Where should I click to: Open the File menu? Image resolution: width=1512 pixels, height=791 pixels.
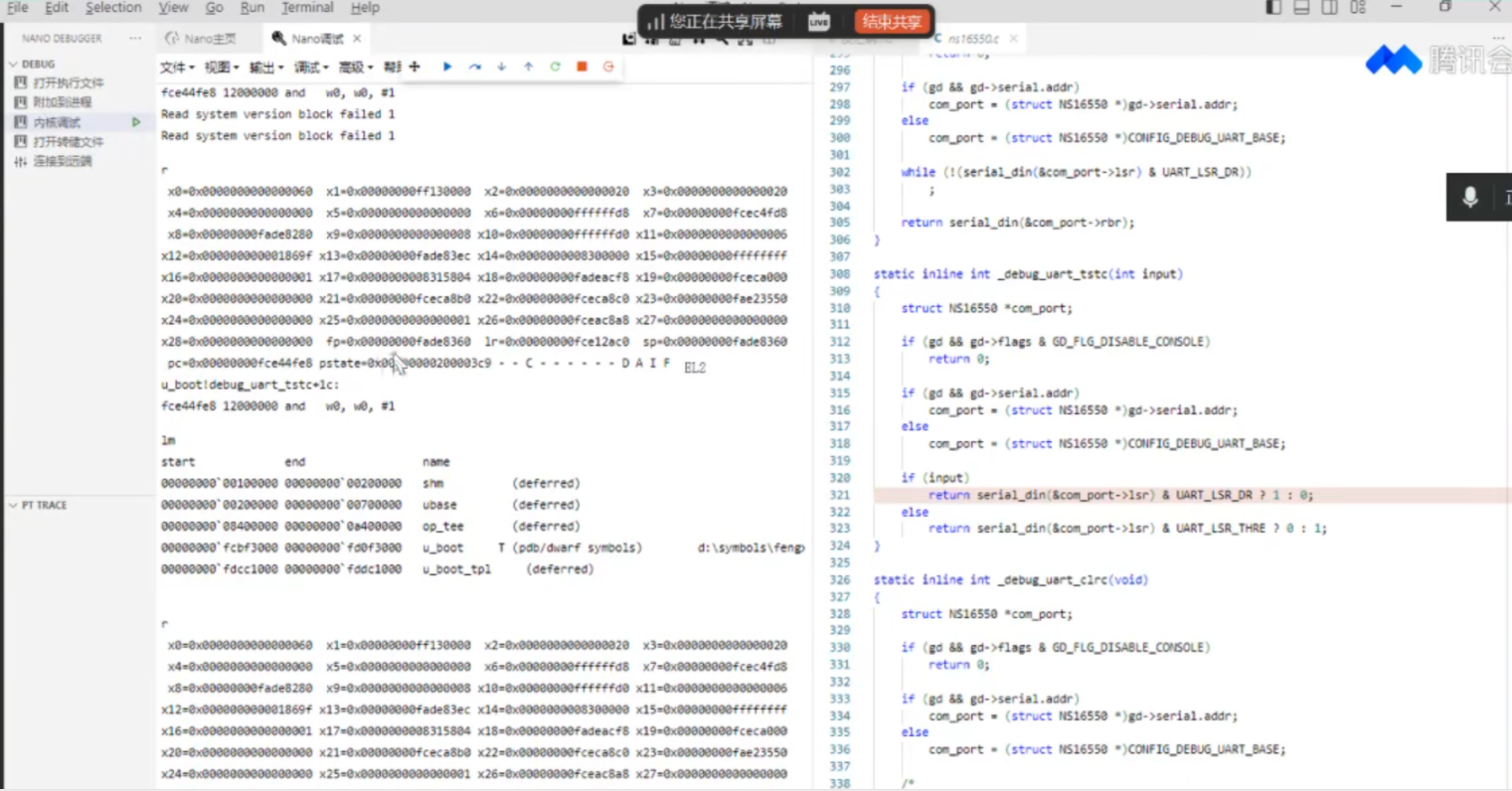click(x=17, y=7)
